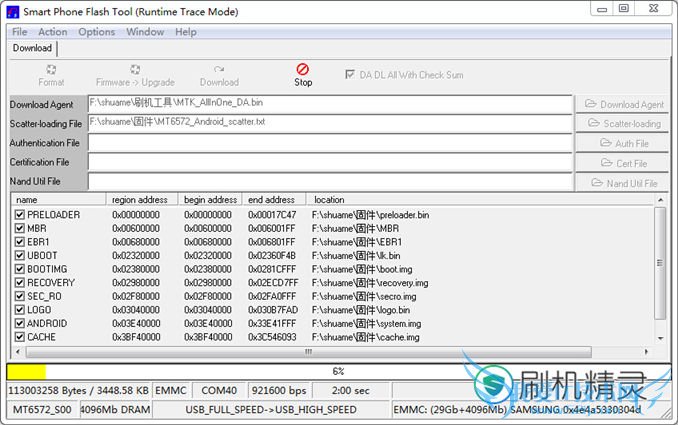
Task: Uncheck the UBOOT partition checkbox
Action: pos(19,256)
